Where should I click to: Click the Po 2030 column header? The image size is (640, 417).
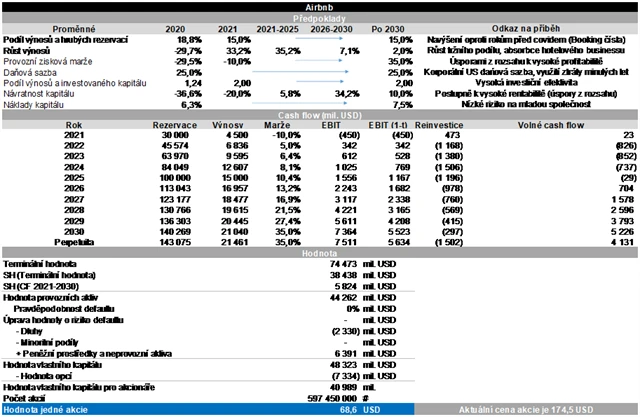pos(388,29)
